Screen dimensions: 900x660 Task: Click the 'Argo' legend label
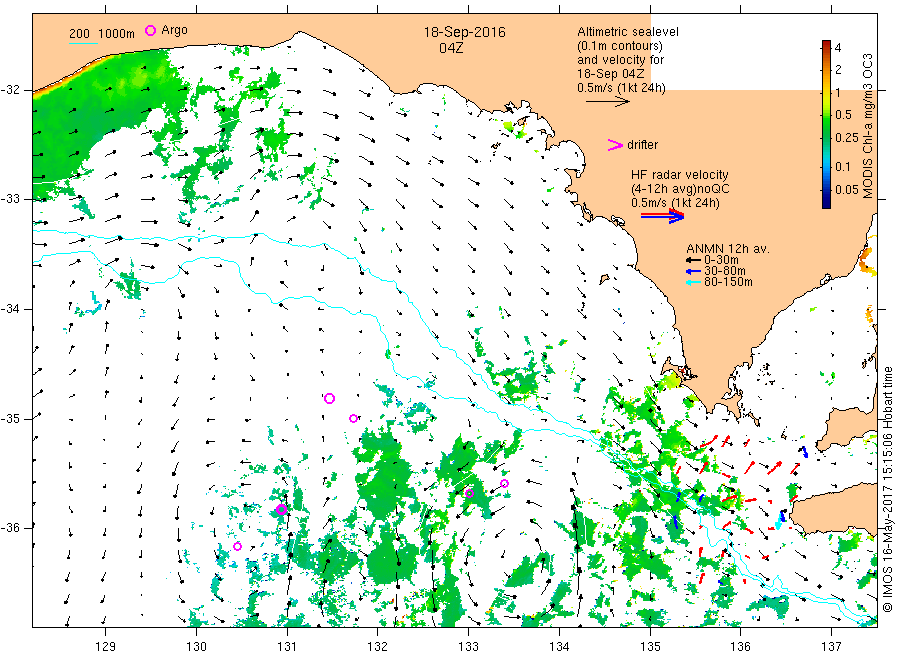click(174, 30)
